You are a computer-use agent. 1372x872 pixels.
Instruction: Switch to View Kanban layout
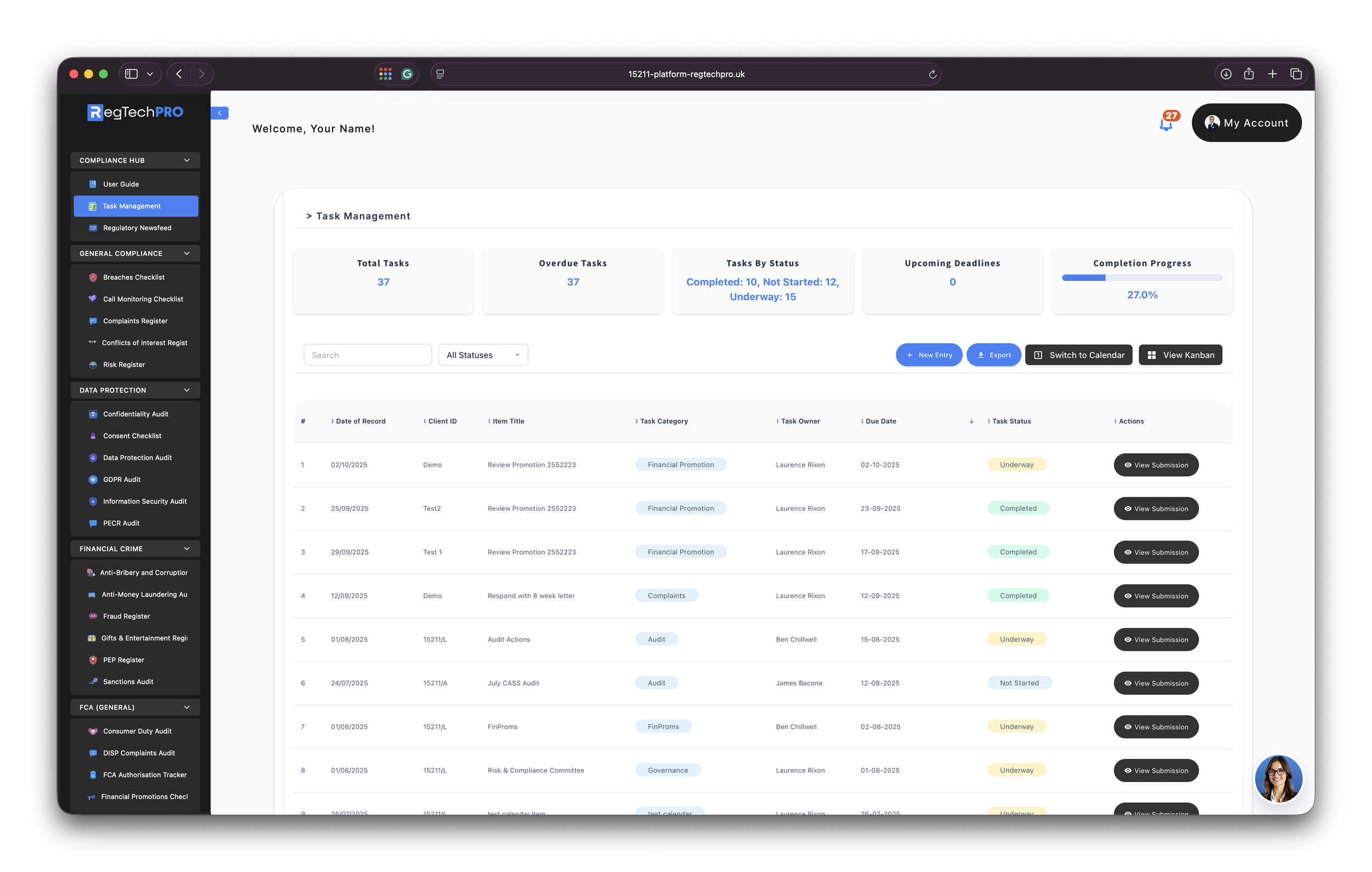(x=1180, y=355)
